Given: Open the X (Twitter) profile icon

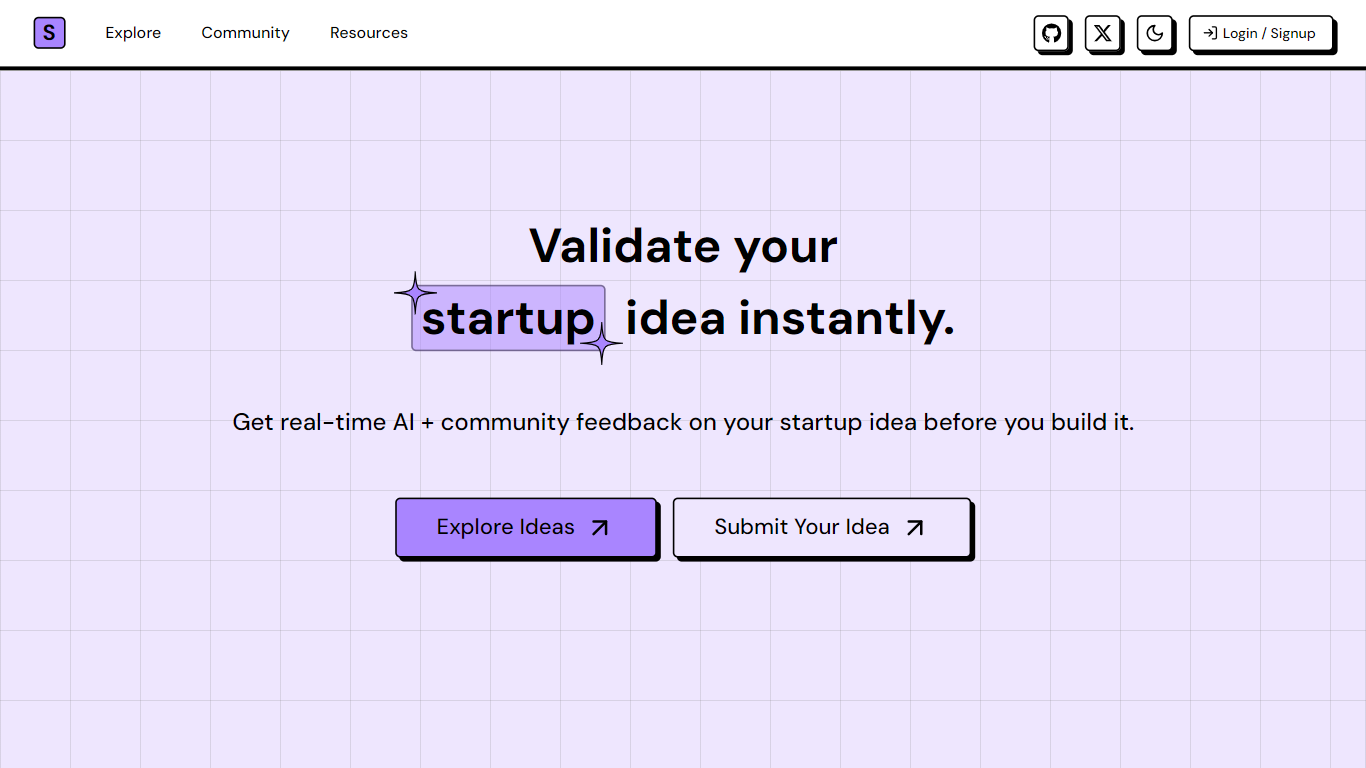Looking at the screenshot, I should (1102, 33).
